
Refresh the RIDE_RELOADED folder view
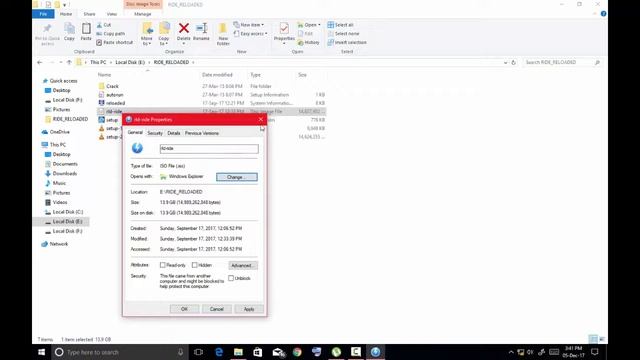tap(513, 62)
